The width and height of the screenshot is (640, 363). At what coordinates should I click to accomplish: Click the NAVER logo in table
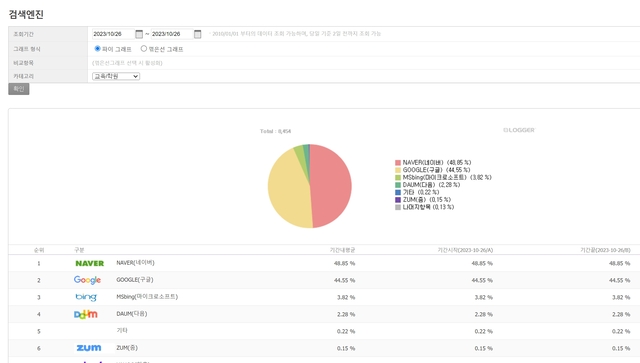pyautogui.click(x=89, y=263)
